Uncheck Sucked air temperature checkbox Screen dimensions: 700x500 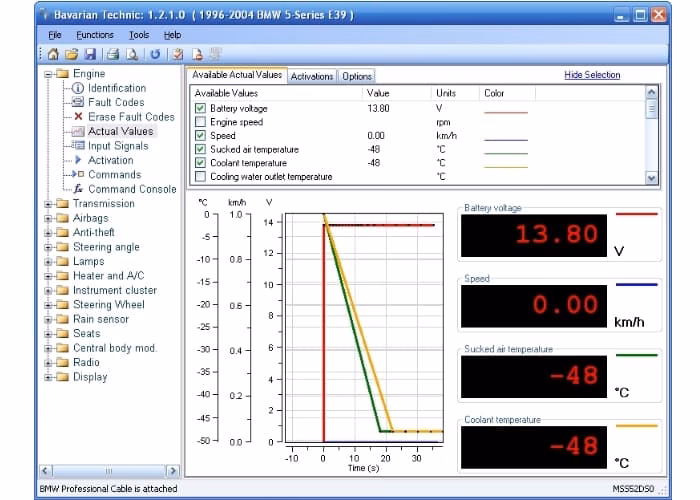[x=200, y=149]
